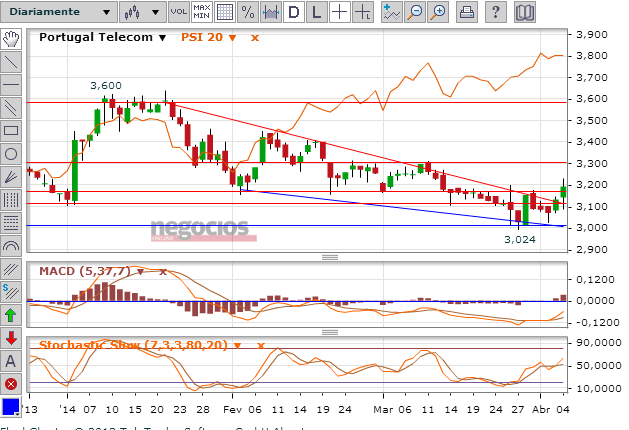Select the fan lines tool
629x430 pixels.
pos(11,177)
